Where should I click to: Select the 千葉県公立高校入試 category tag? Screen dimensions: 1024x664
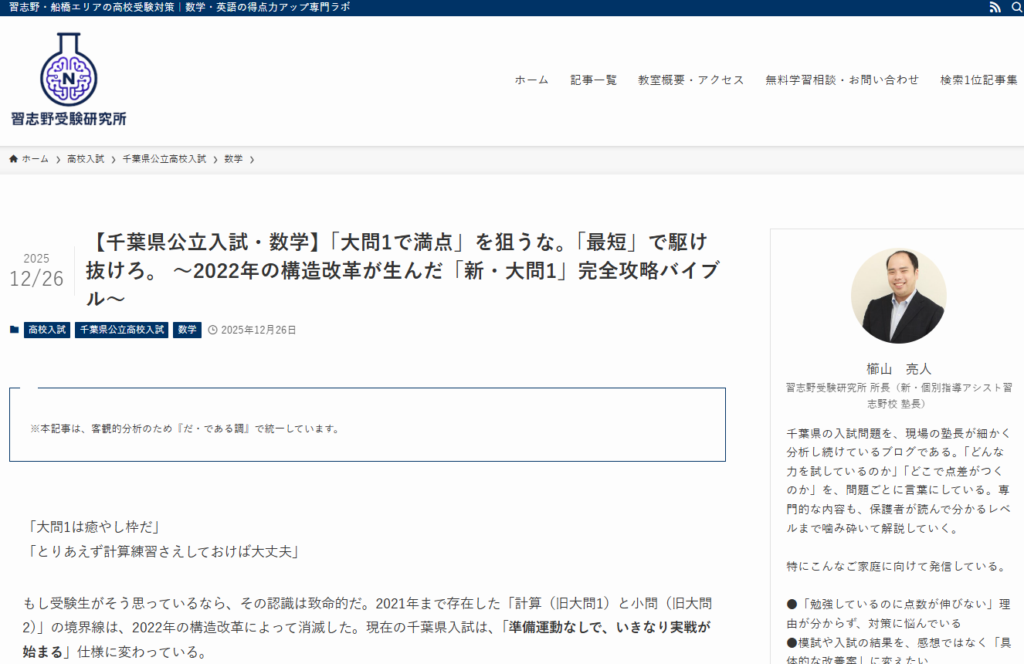point(121,330)
